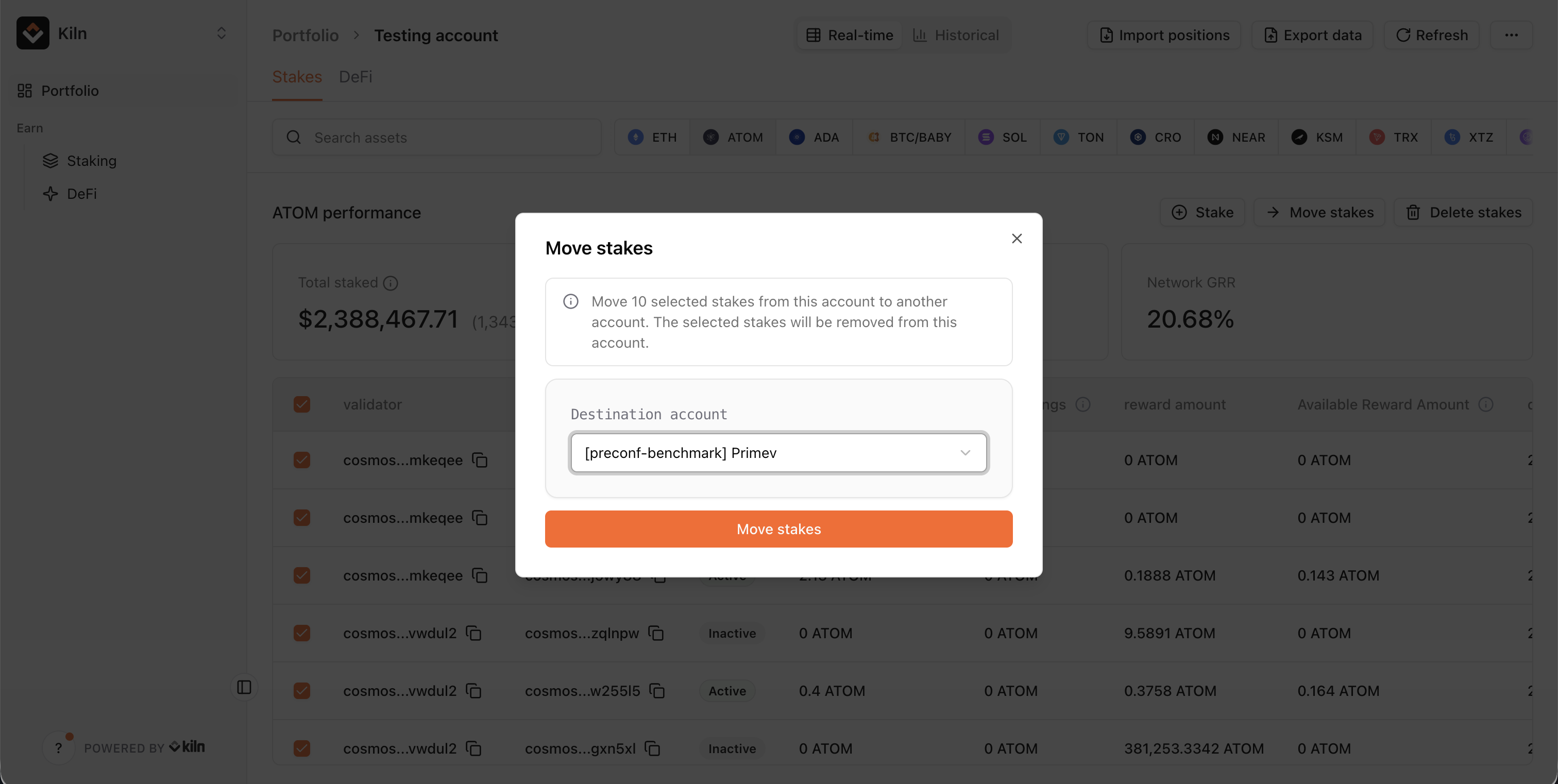Uncheck the cosmos...w255l5 row checkbox
The width and height of the screenshot is (1558, 784).
[x=302, y=690]
